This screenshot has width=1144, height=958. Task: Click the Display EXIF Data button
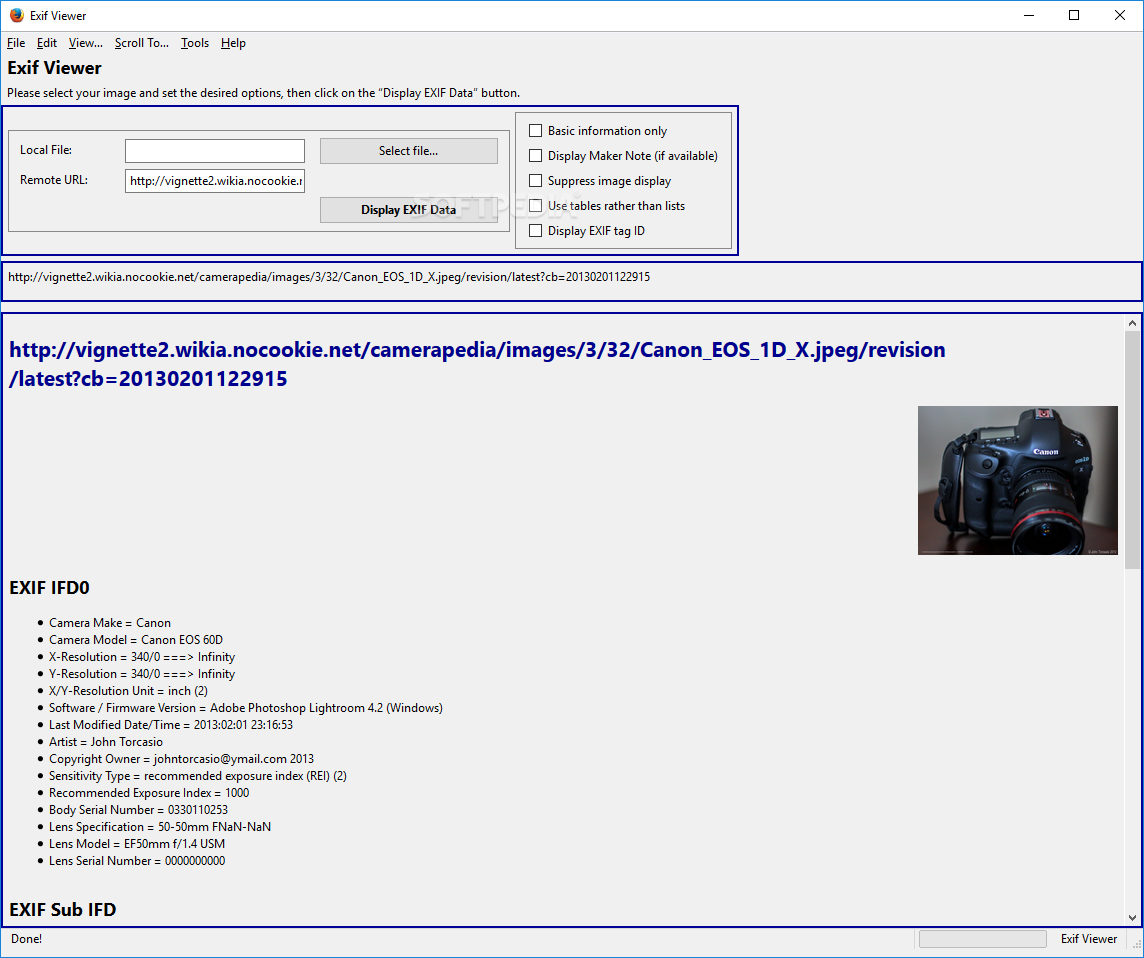(409, 210)
